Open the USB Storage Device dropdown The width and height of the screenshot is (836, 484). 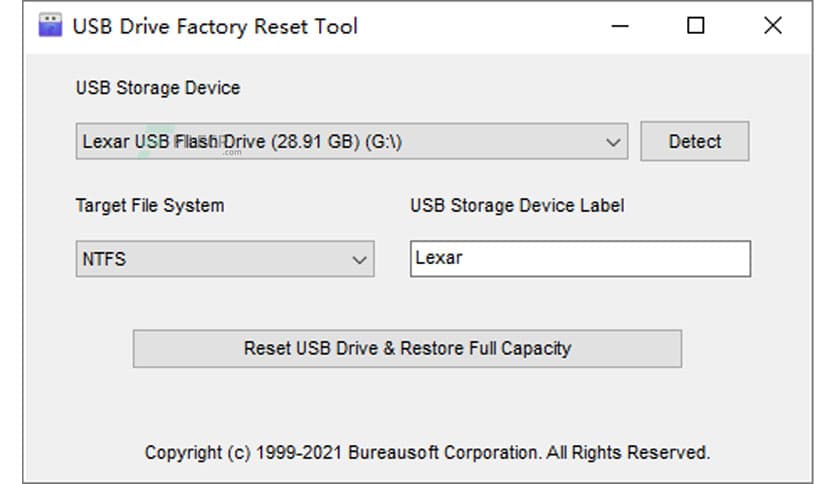click(351, 141)
